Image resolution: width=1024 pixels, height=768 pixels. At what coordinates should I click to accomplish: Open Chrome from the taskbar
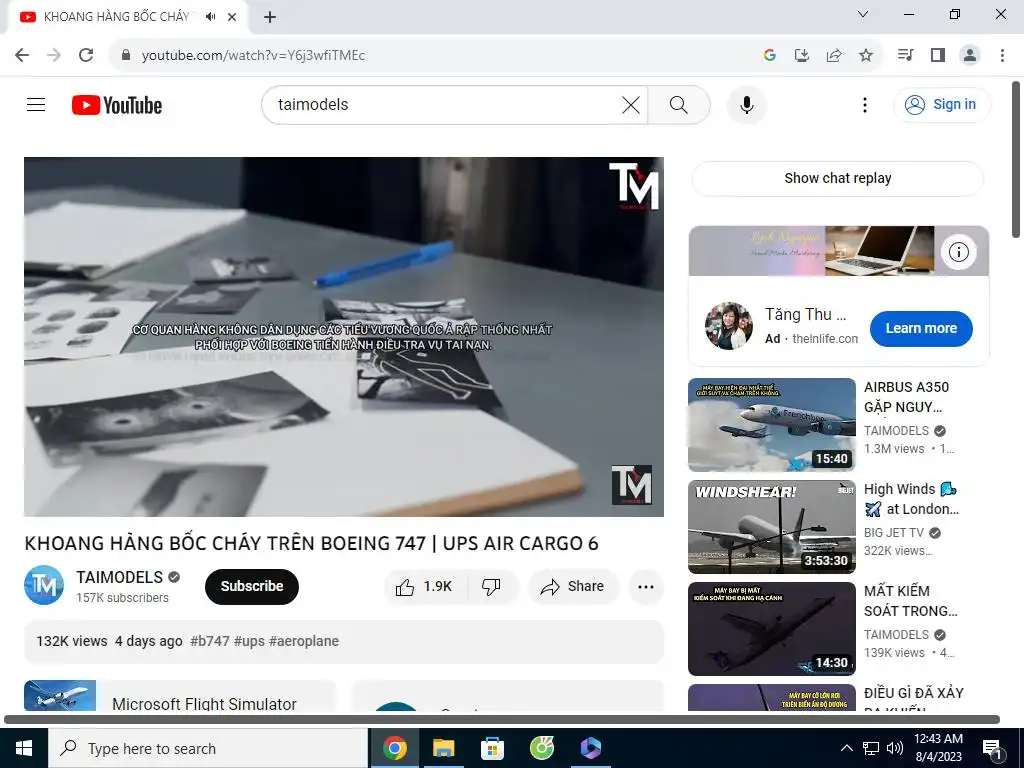(395, 748)
